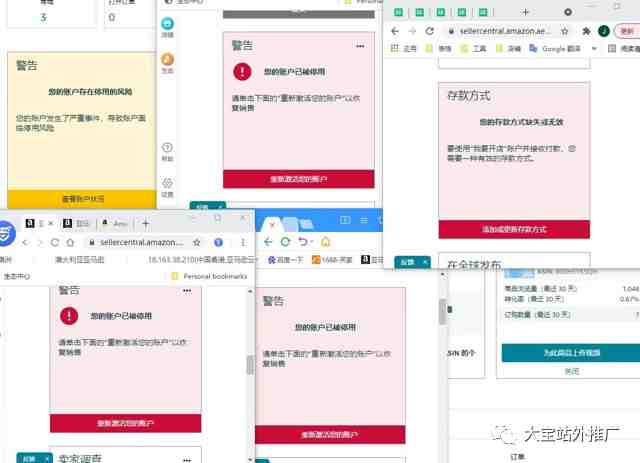Screen dimensions: 640x463
Task: Open the settings gear in left sidebar
Action: click(167, 183)
